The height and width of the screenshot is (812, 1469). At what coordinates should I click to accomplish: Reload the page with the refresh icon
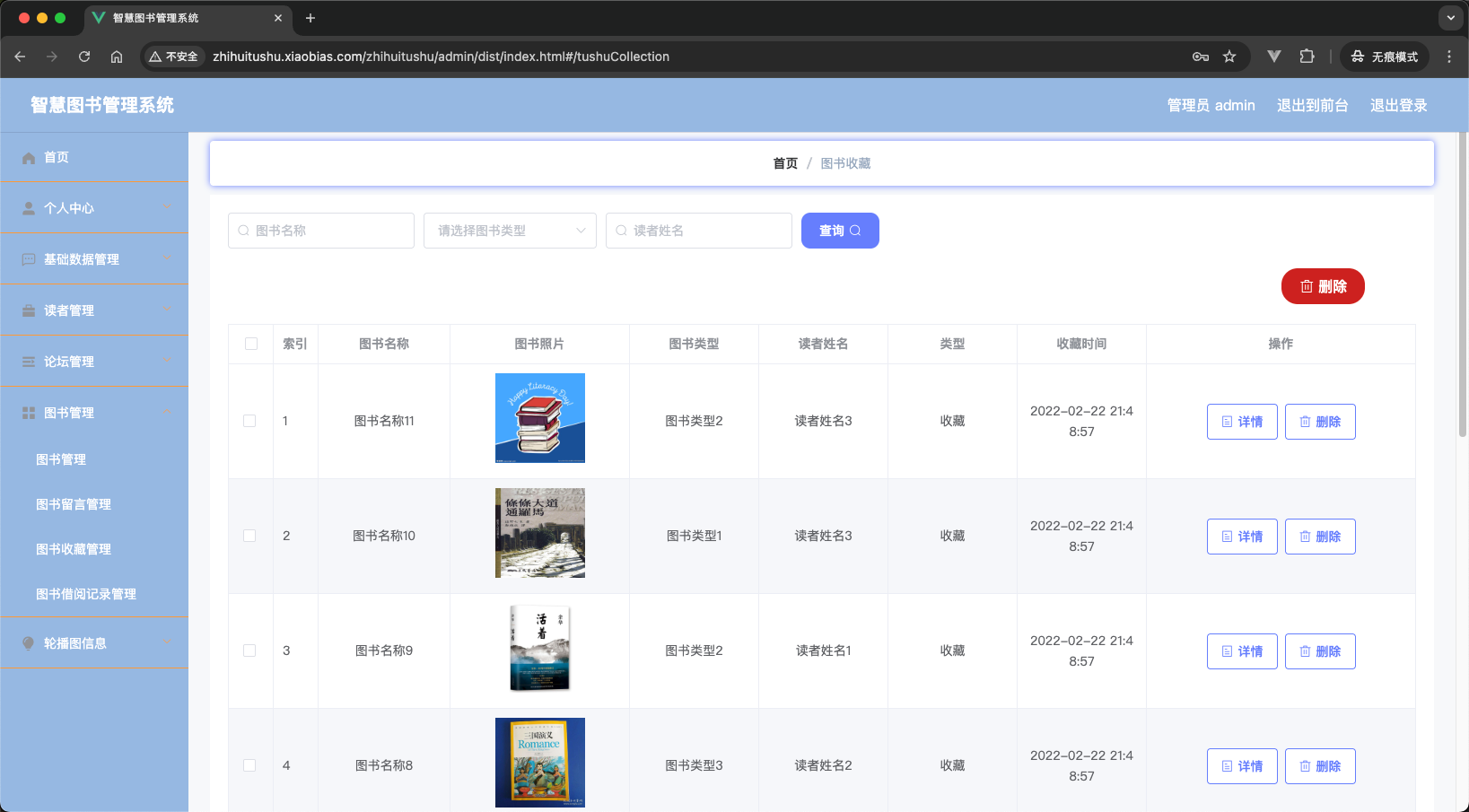84,57
